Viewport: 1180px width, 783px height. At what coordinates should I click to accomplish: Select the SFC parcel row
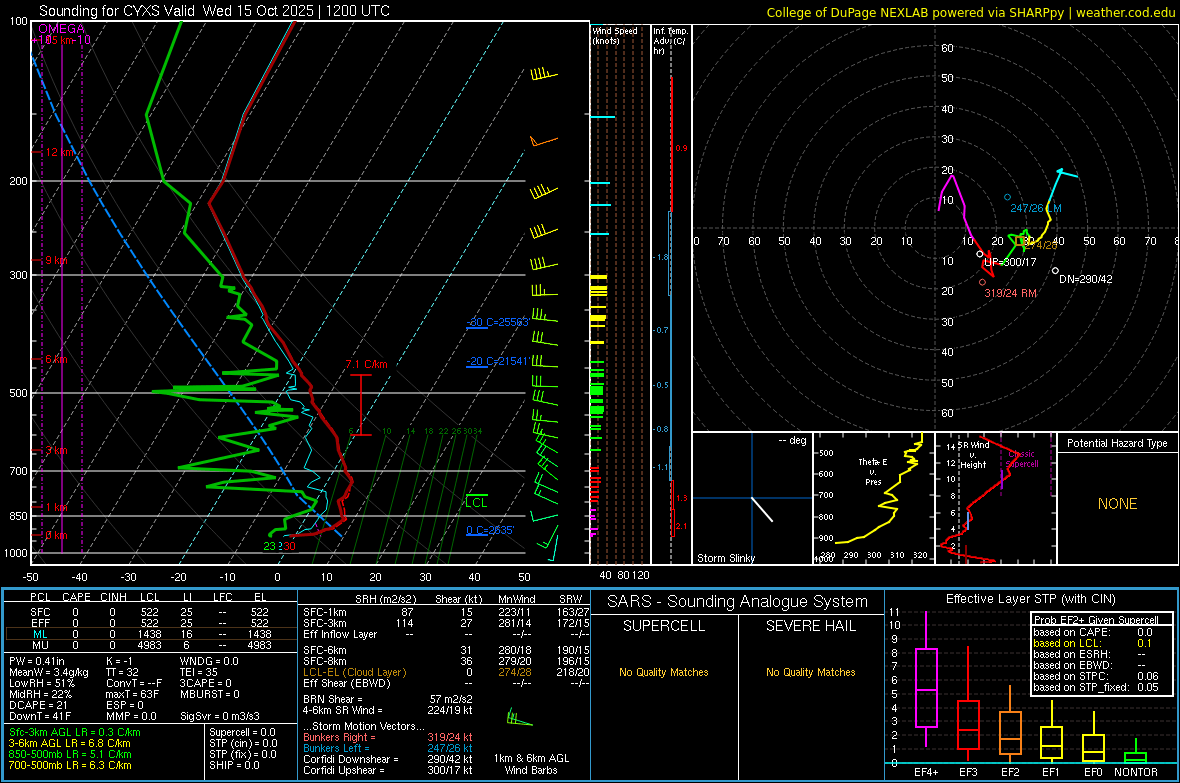coord(151,612)
